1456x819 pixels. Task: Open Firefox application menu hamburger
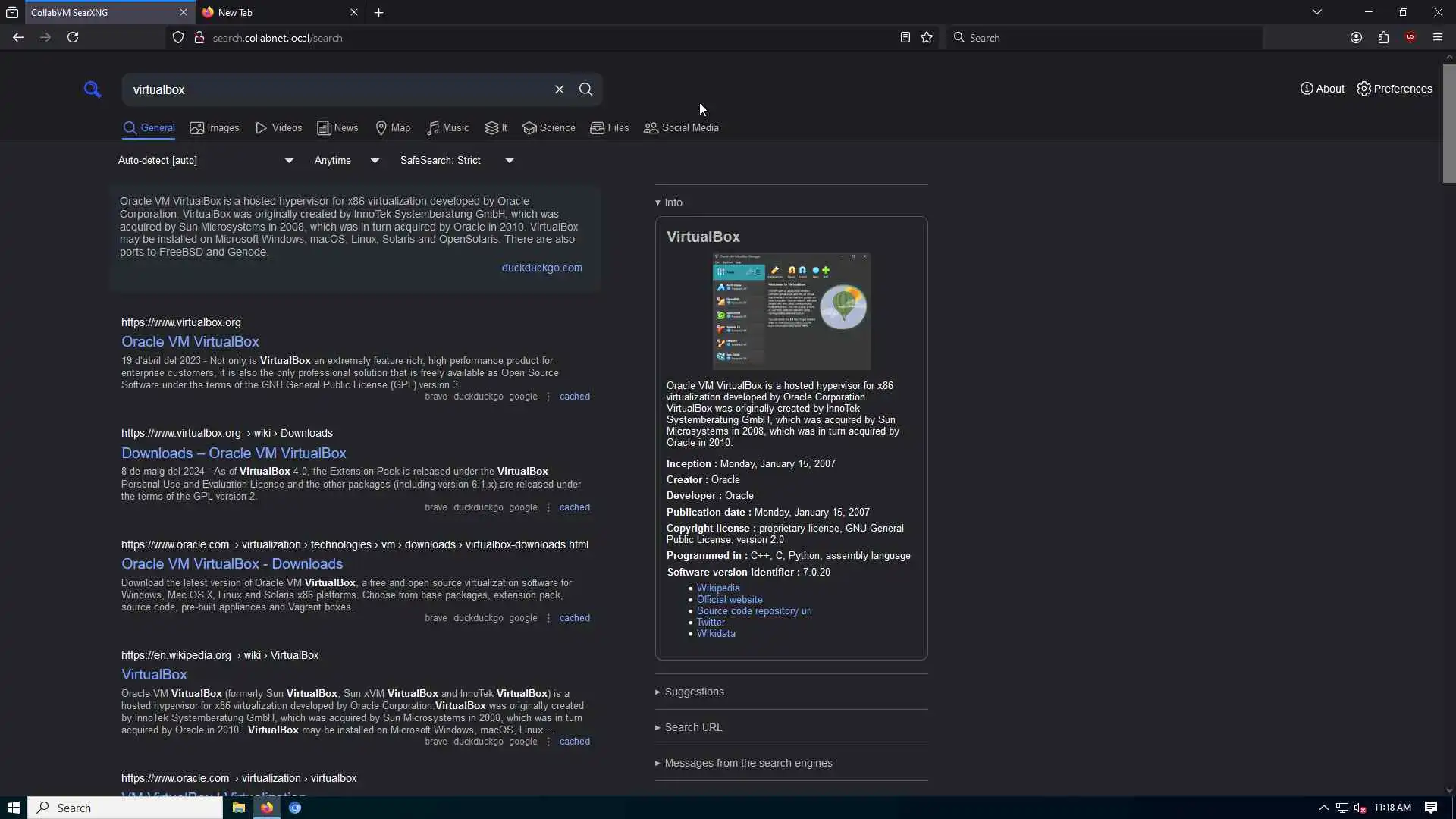point(1437,38)
